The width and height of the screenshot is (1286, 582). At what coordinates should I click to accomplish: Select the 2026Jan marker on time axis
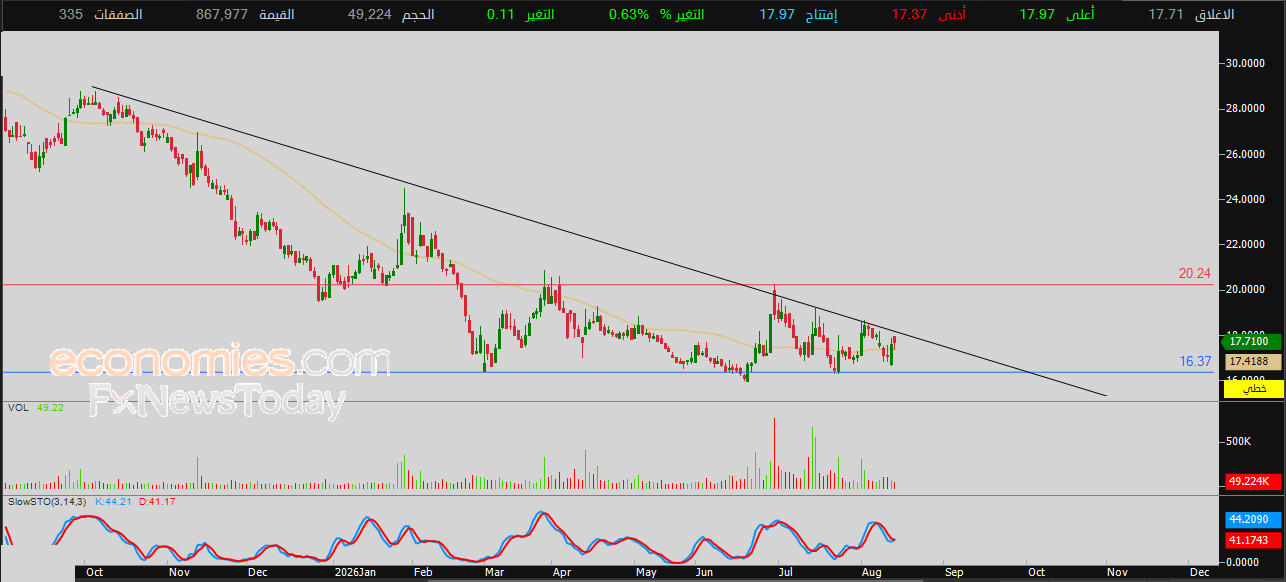(354, 573)
